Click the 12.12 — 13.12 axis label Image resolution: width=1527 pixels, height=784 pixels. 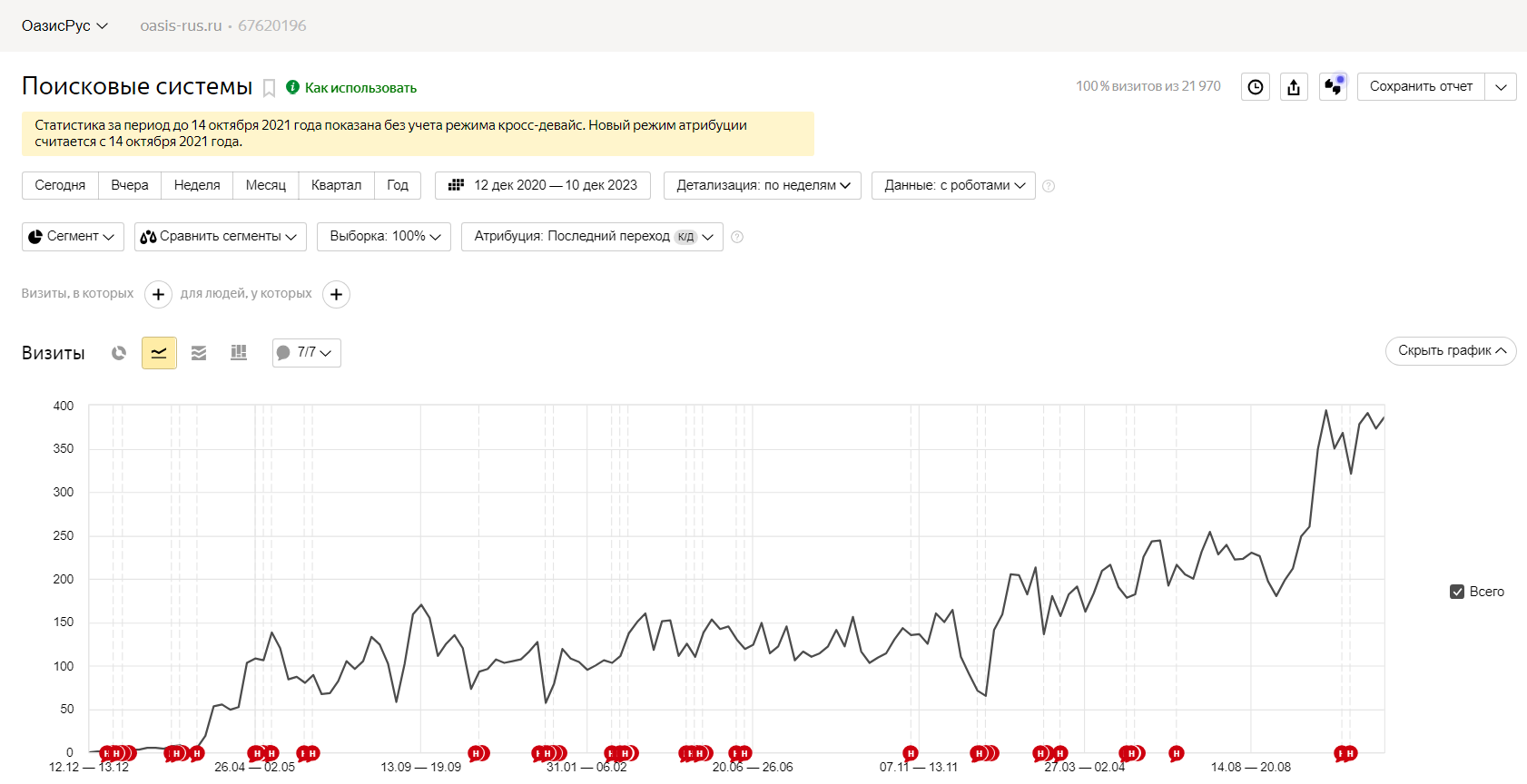[x=89, y=767]
